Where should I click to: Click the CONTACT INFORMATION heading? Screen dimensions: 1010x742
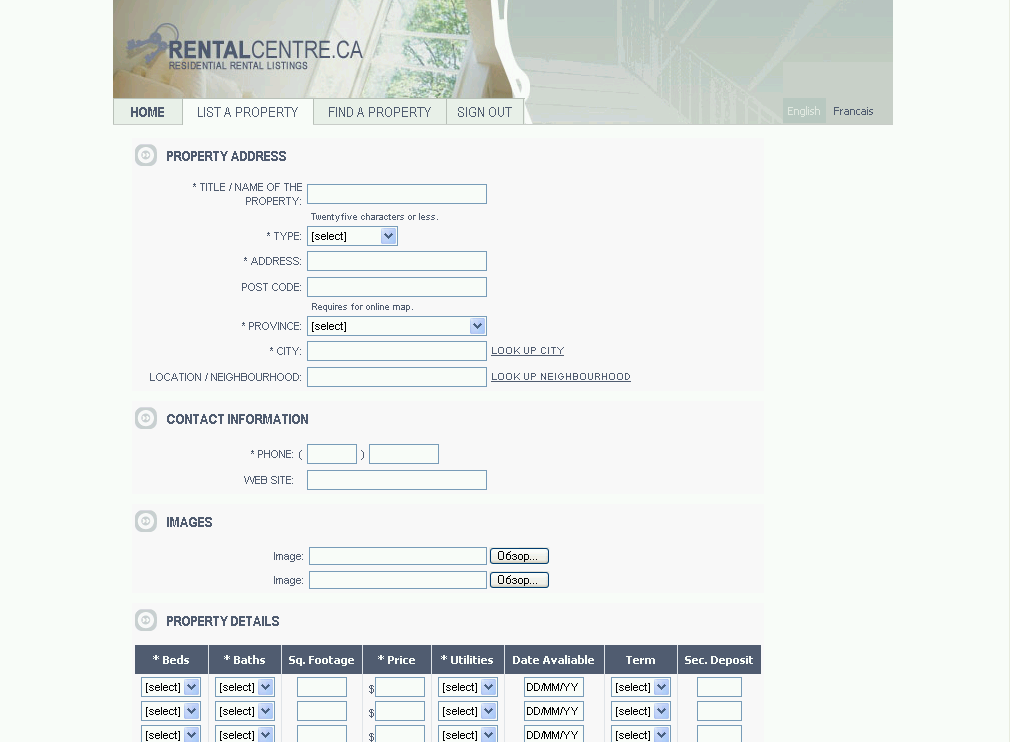(237, 419)
